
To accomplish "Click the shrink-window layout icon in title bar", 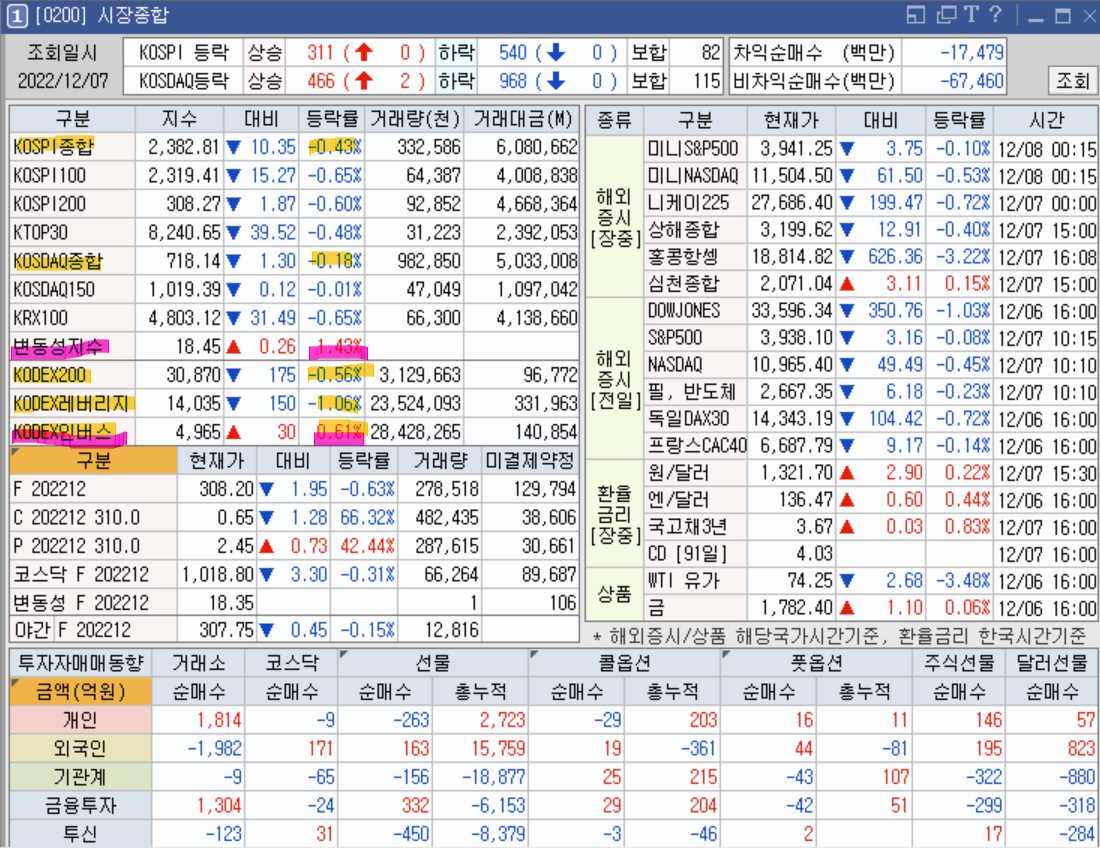I will (x=916, y=15).
